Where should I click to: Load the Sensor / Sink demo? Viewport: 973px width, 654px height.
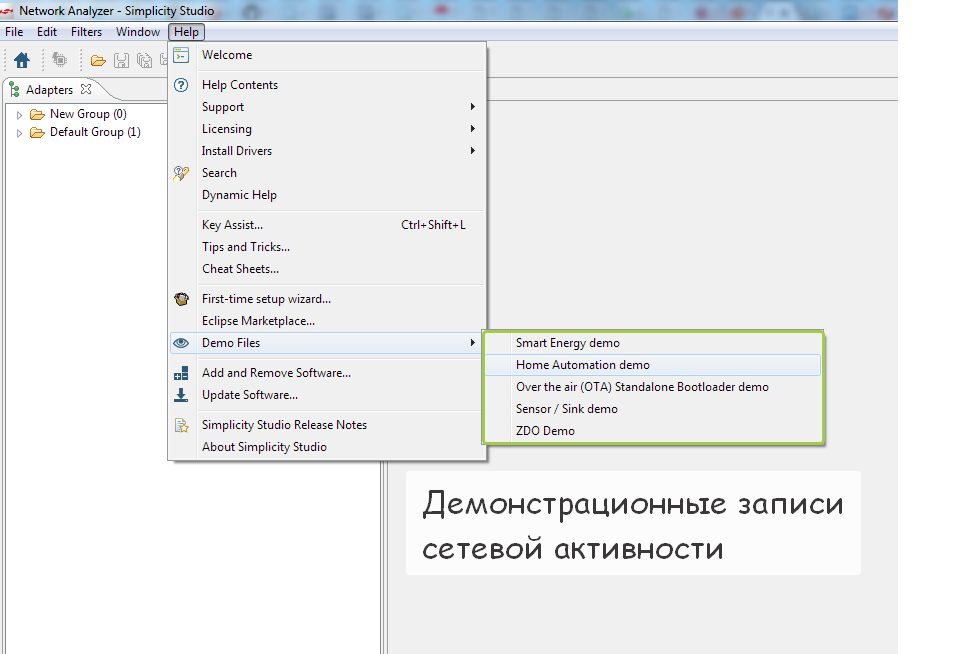click(x=653, y=409)
